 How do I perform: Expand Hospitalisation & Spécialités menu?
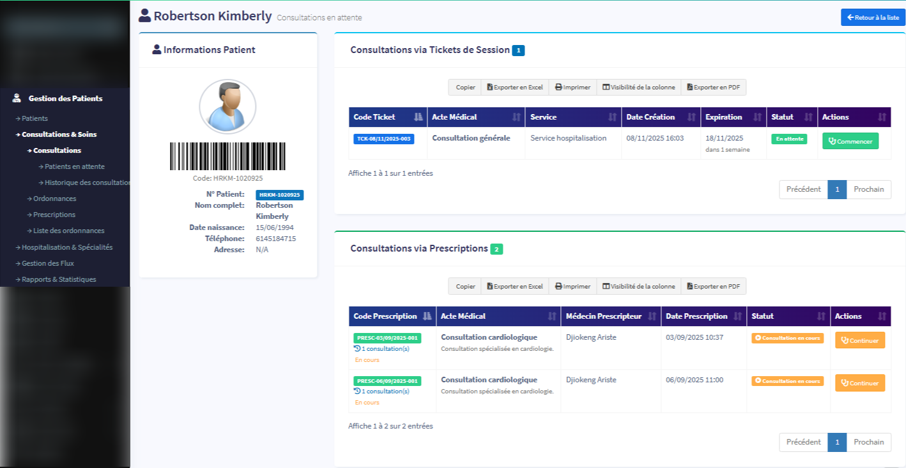tap(66, 247)
